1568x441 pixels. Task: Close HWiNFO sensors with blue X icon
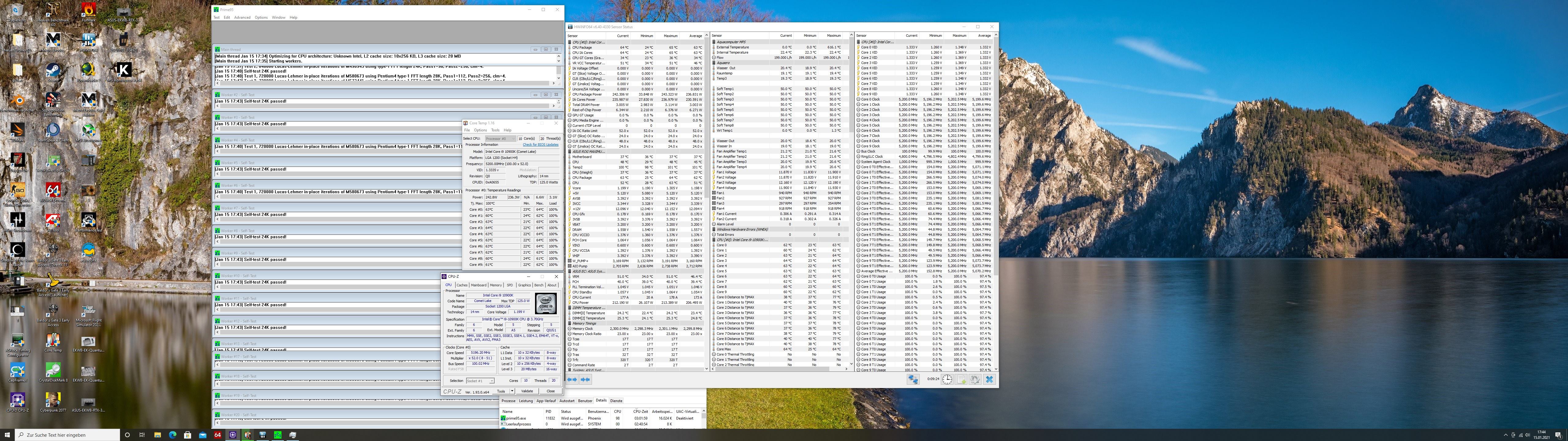[989, 379]
